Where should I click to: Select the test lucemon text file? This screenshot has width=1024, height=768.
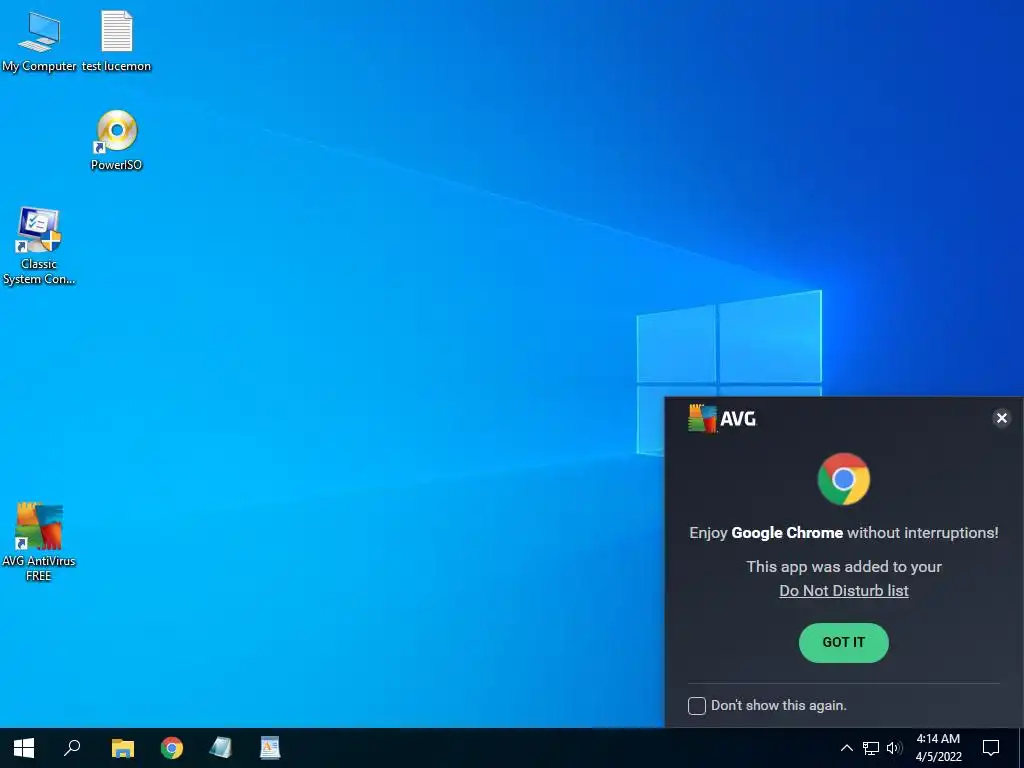[x=116, y=42]
